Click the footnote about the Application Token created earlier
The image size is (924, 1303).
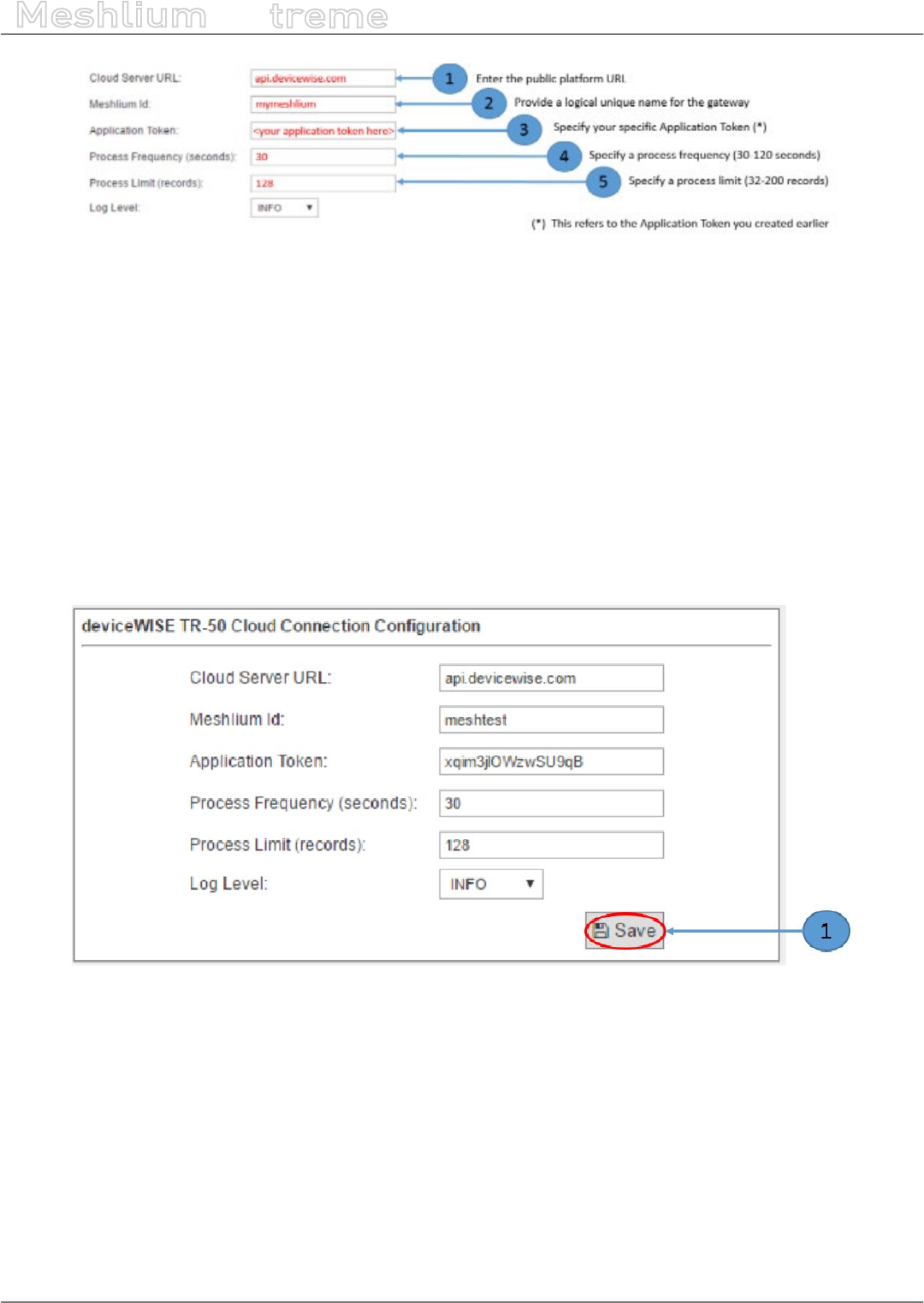tap(680, 223)
